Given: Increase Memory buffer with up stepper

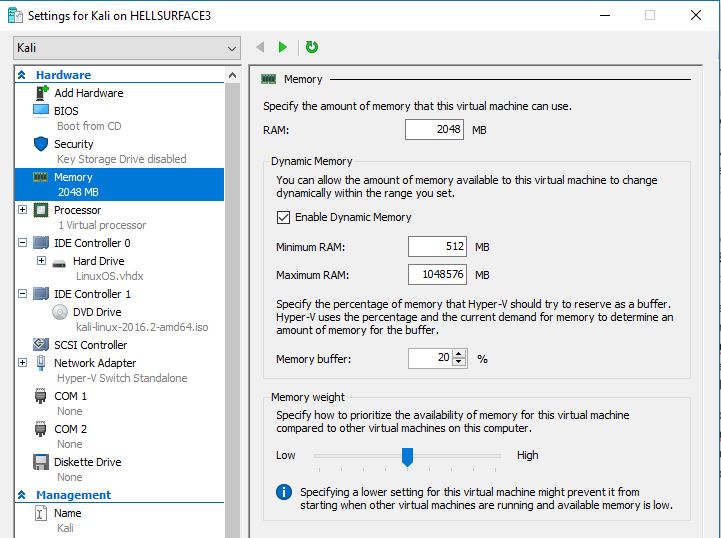Looking at the screenshot, I should (x=459, y=354).
